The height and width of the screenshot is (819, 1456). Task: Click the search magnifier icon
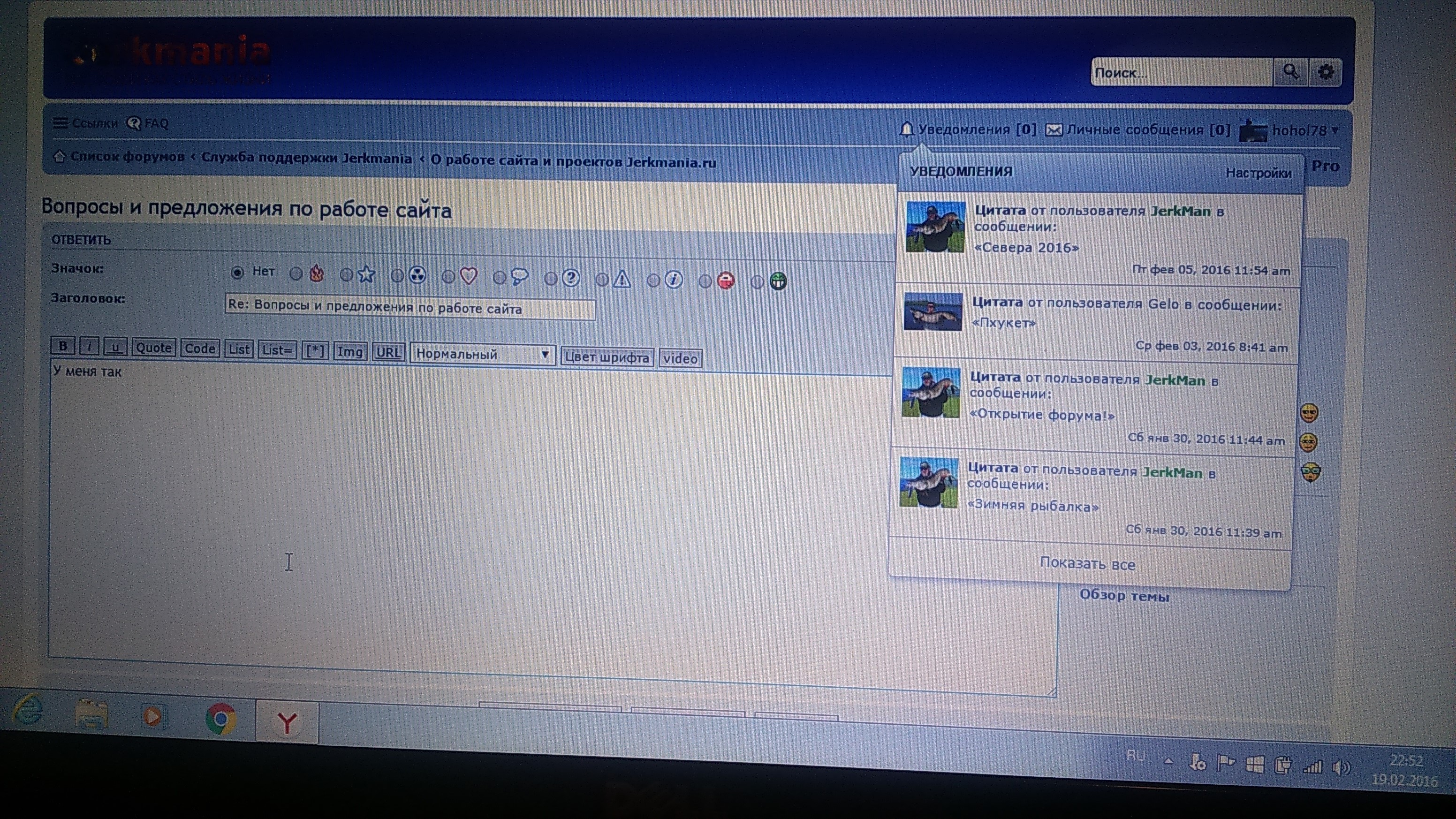pyautogui.click(x=1290, y=72)
